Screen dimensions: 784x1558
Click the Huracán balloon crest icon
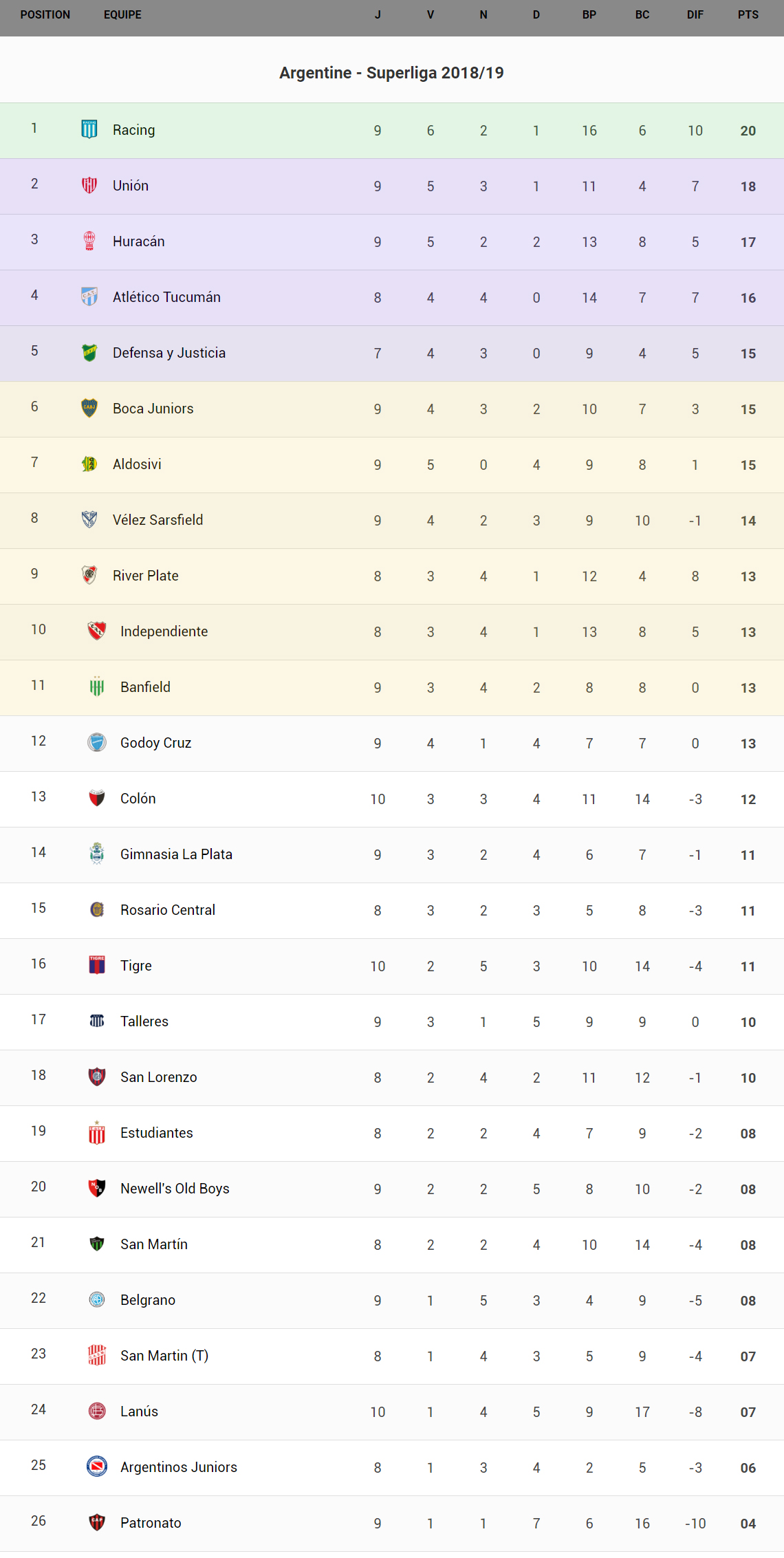(x=89, y=241)
